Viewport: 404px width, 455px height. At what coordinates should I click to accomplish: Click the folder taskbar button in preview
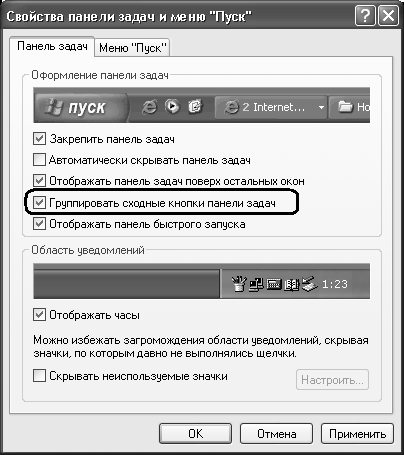coord(349,107)
